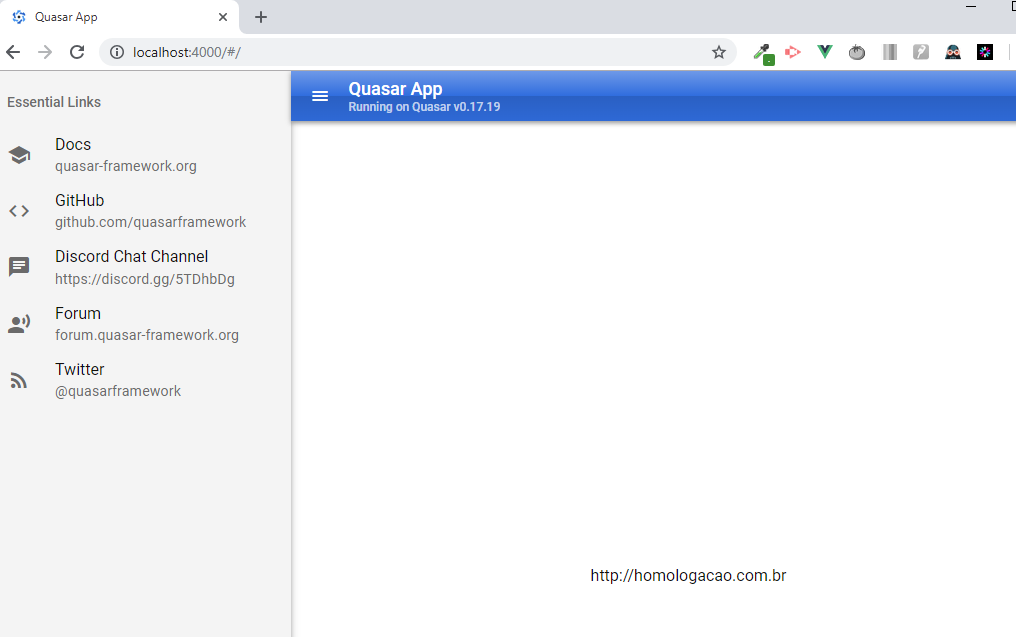
Task: Click the Docs graduation cap icon
Action: (19, 155)
